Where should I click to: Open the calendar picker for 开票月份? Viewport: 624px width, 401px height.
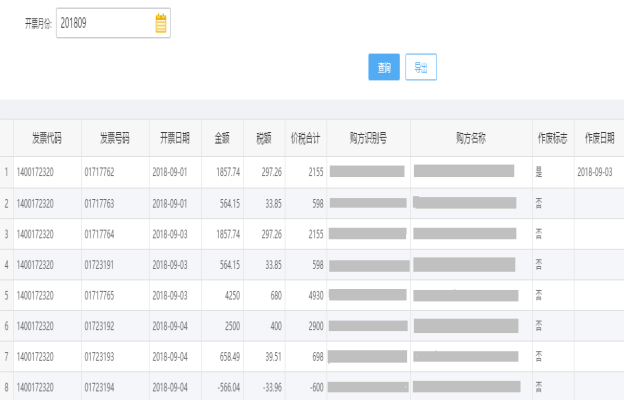pyautogui.click(x=161, y=24)
